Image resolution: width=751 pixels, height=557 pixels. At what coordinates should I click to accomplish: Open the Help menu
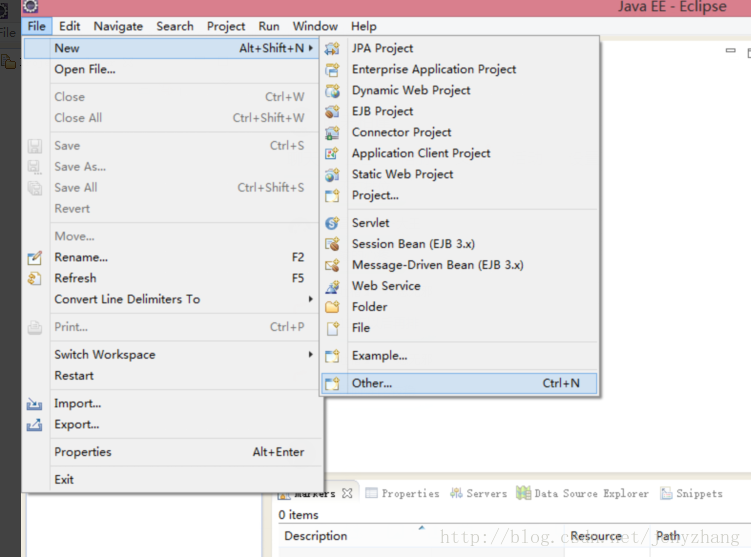click(x=364, y=26)
